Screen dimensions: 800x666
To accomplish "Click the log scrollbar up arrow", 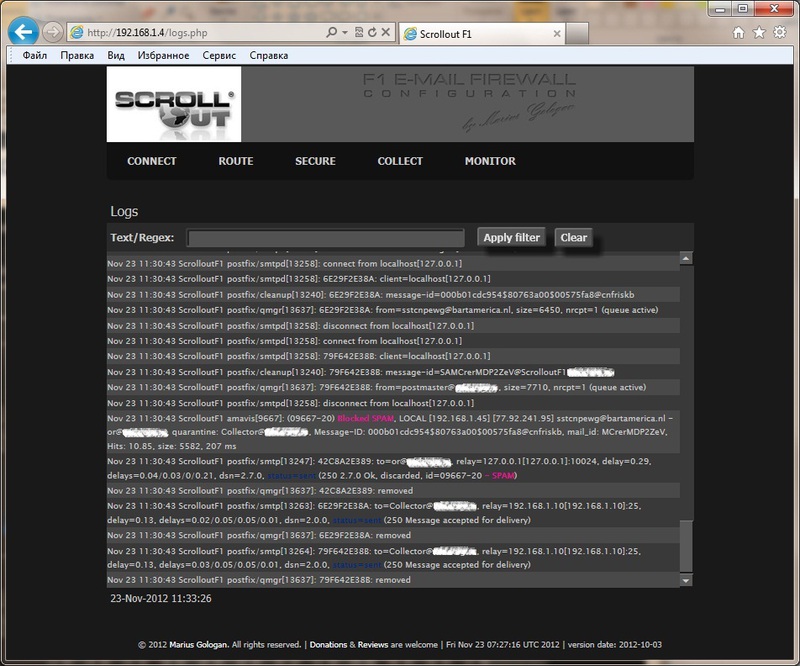I will pos(686,259).
